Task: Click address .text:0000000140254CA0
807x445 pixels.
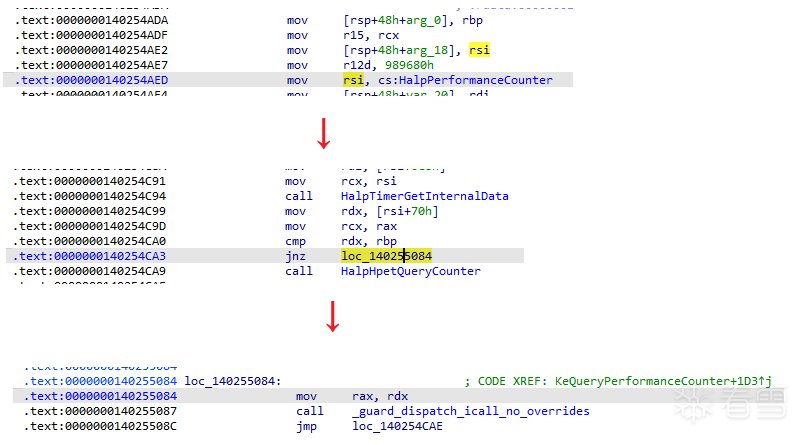Action: click(90, 241)
